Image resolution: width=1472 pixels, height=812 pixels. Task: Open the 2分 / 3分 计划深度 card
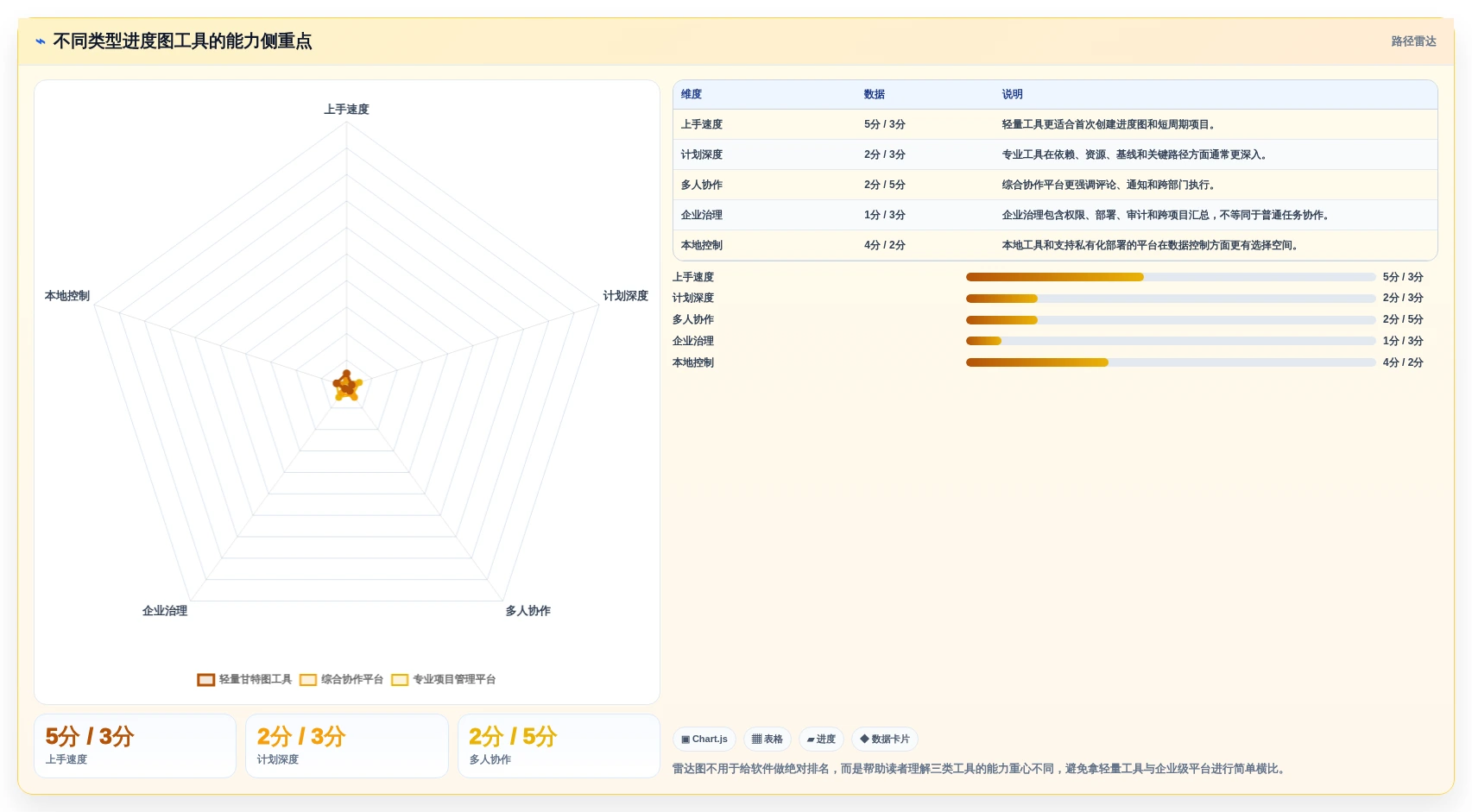click(x=347, y=746)
